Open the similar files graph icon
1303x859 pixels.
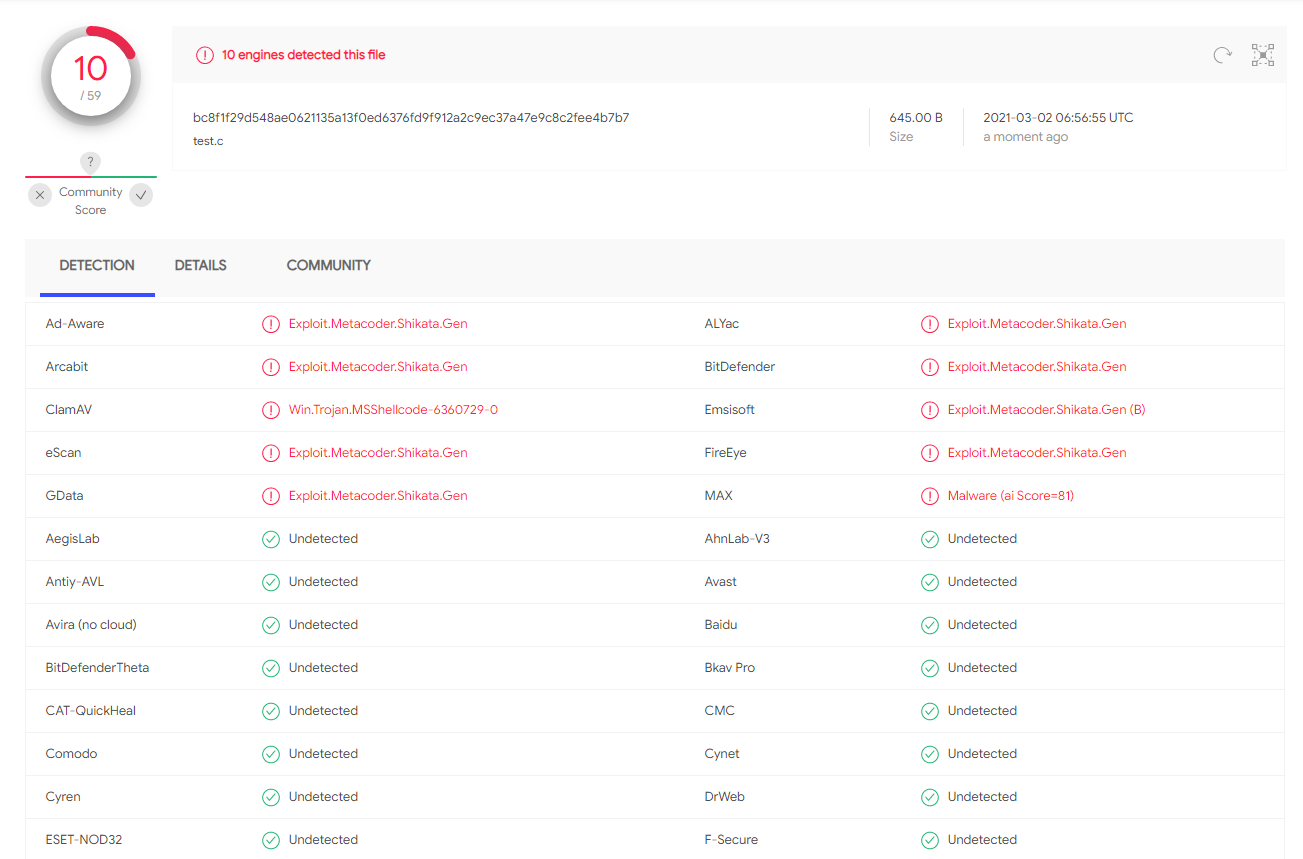pos(1263,55)
